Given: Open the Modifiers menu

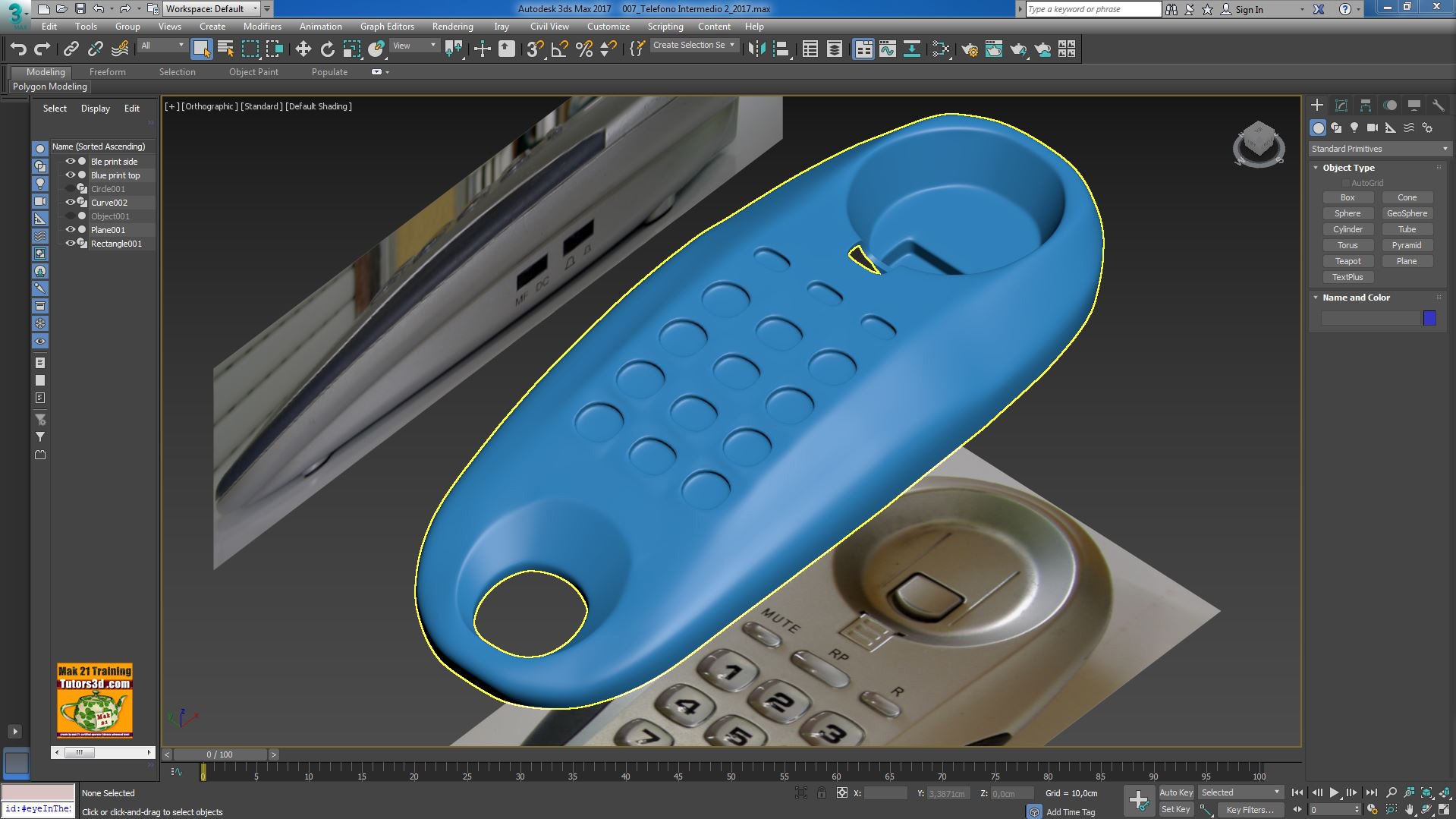Looking at the screenshot, I should 263,26.
